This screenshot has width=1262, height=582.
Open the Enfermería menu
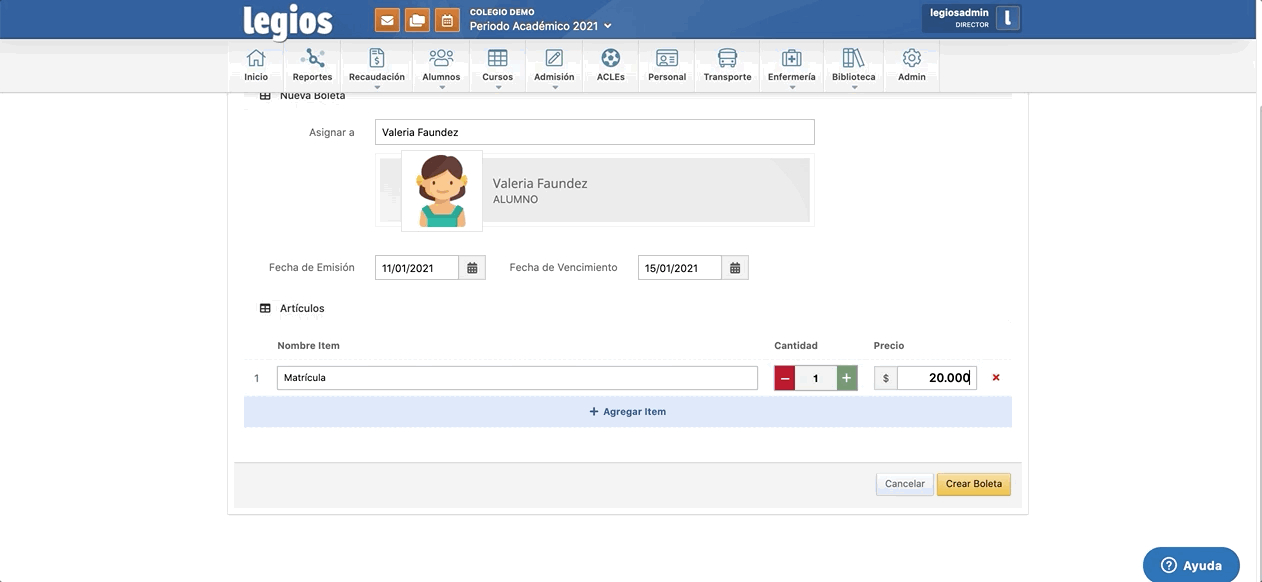(791, 66)
